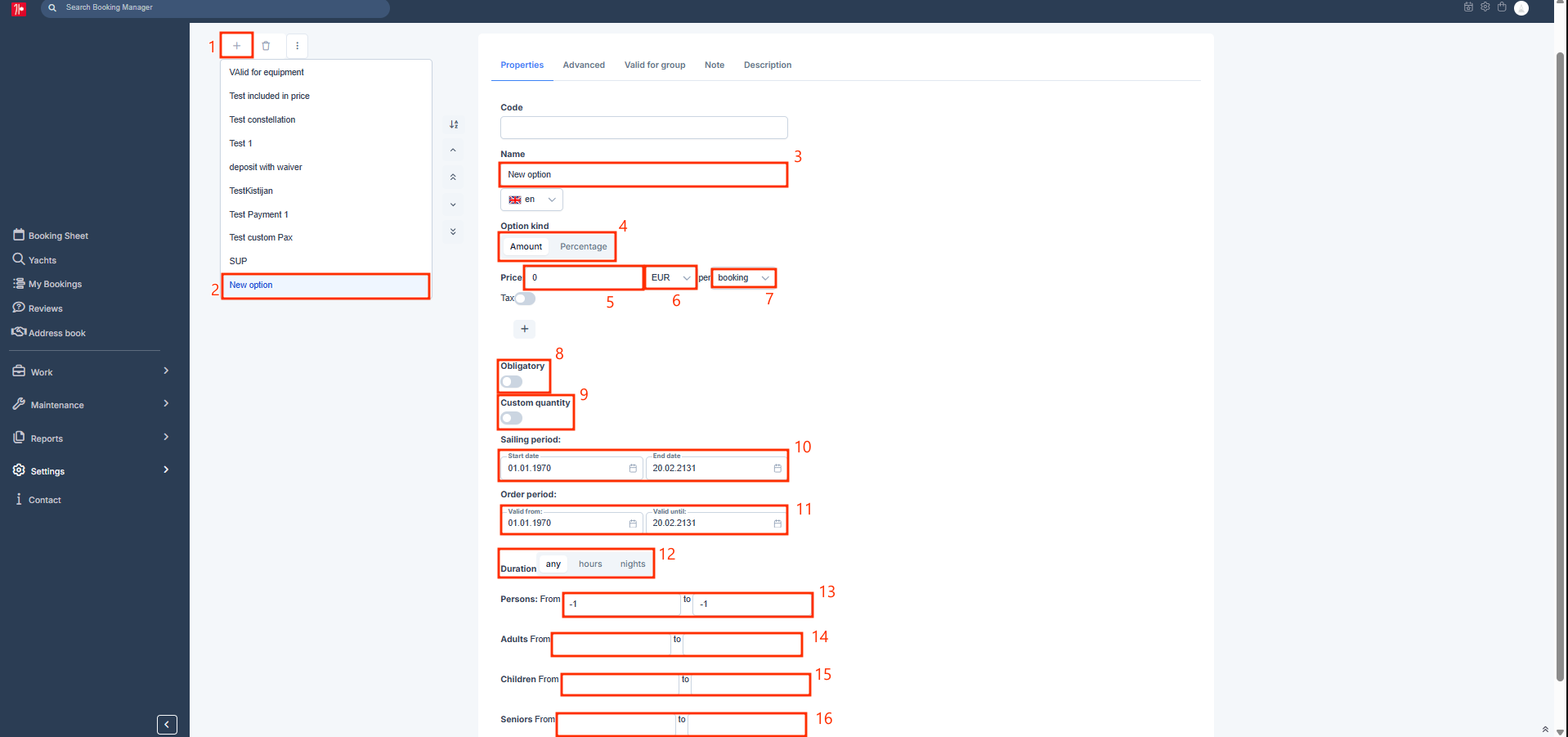Expand the Settings sidebar section
1568x737 pixels.
click(x=92, y=470)
